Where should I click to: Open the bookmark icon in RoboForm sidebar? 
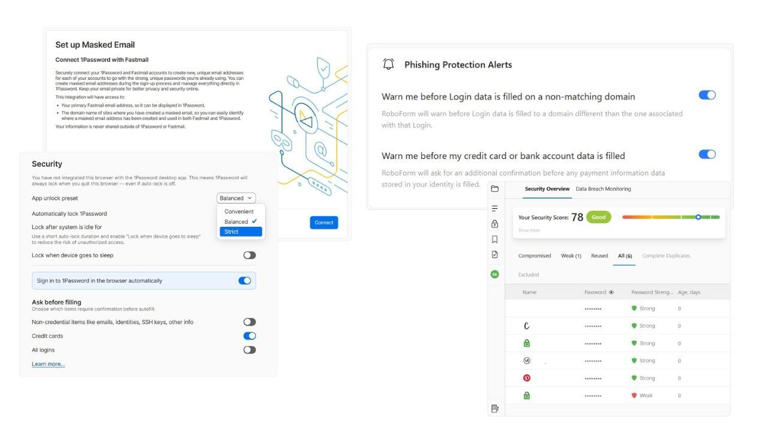[495, 239]
